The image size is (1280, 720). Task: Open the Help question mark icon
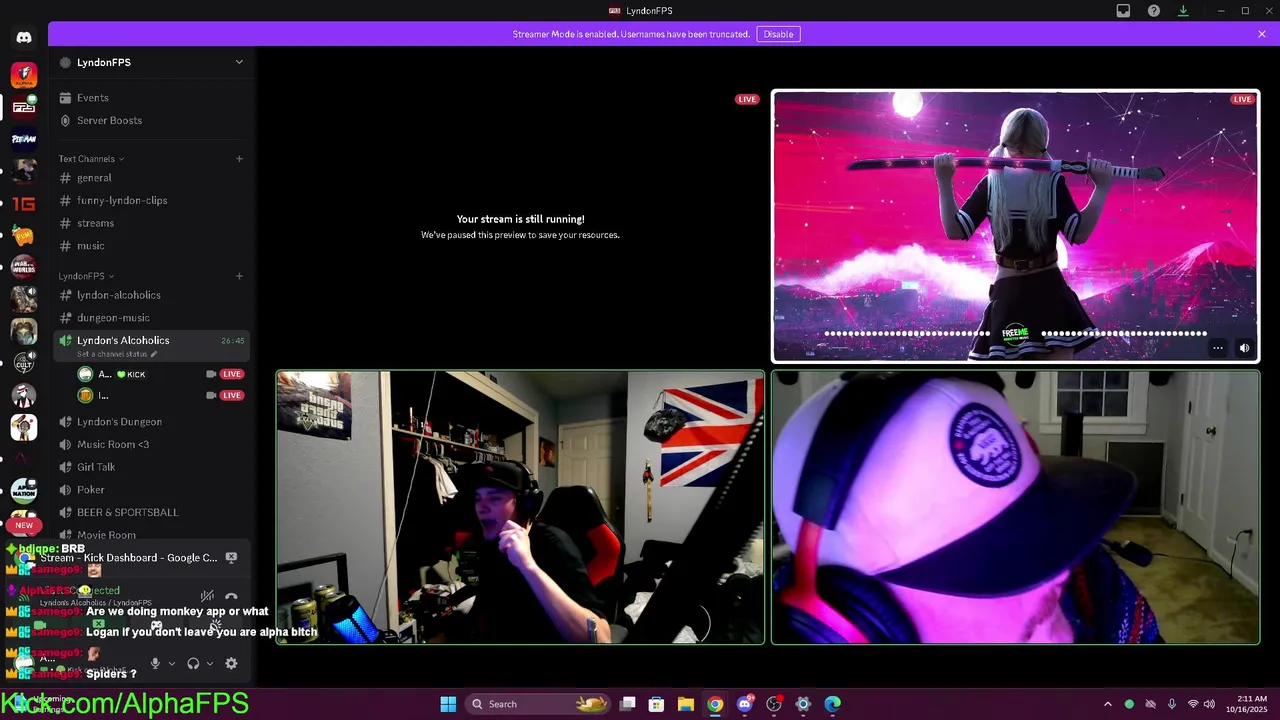click(x=1154, y=11)
